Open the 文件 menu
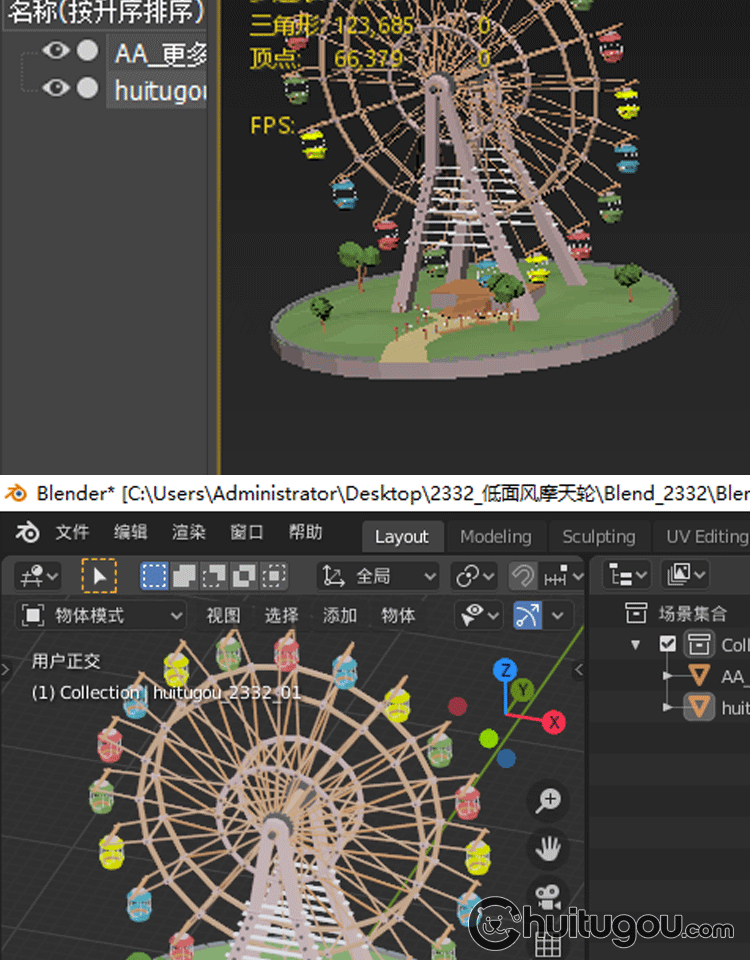 tap(72, 533)
